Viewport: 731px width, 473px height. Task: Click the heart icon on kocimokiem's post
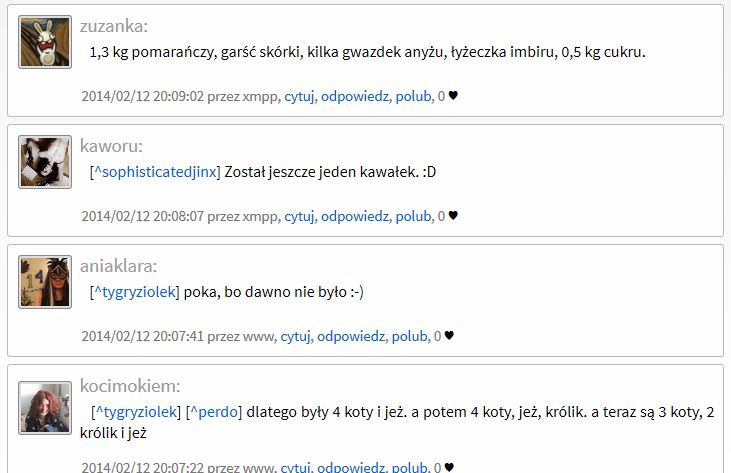449,467
